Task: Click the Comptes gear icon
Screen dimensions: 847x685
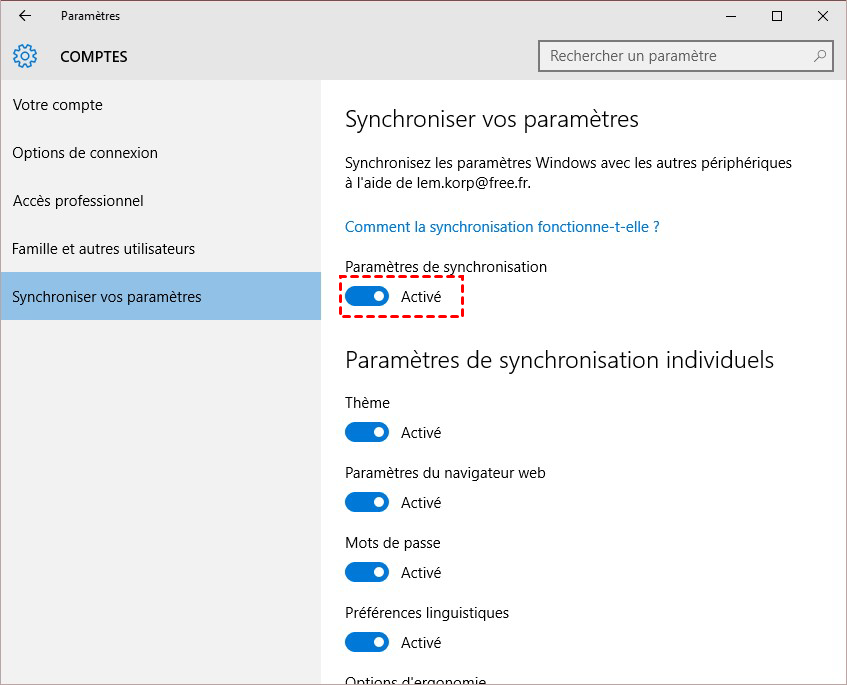Action: [x=25, y=56]
